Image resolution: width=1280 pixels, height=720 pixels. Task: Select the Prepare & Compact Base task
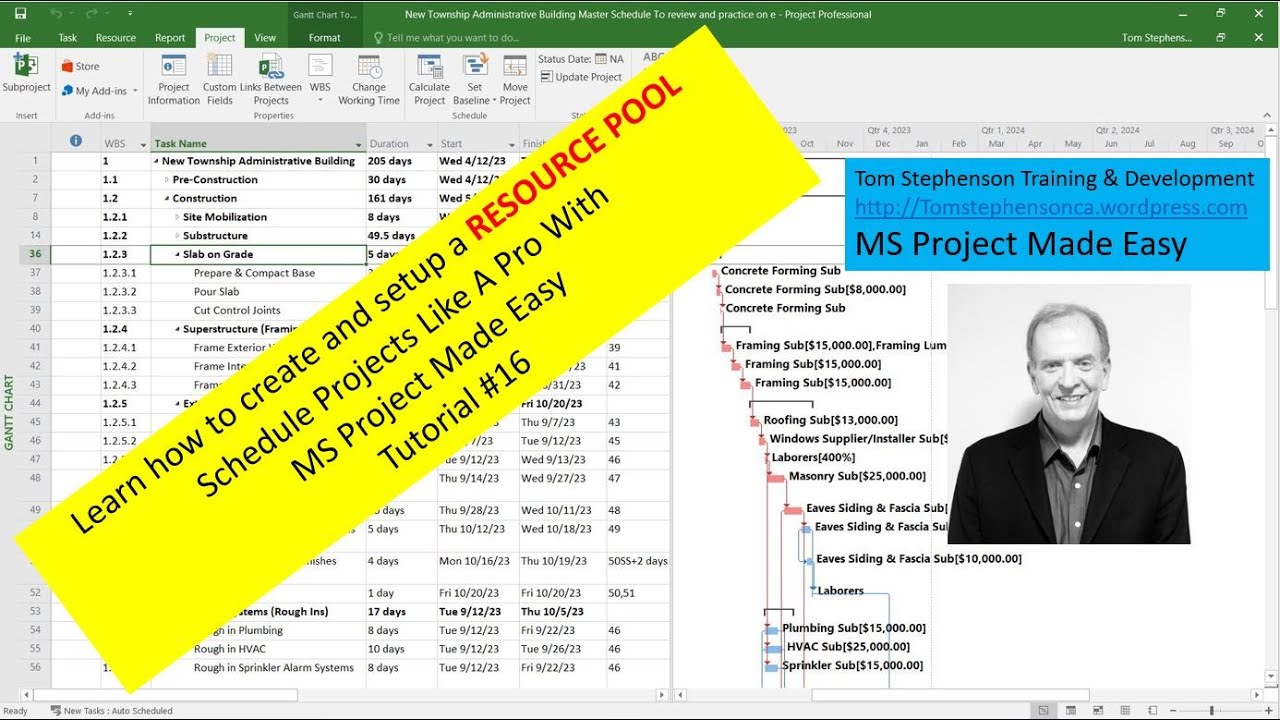tap(254, 273)
